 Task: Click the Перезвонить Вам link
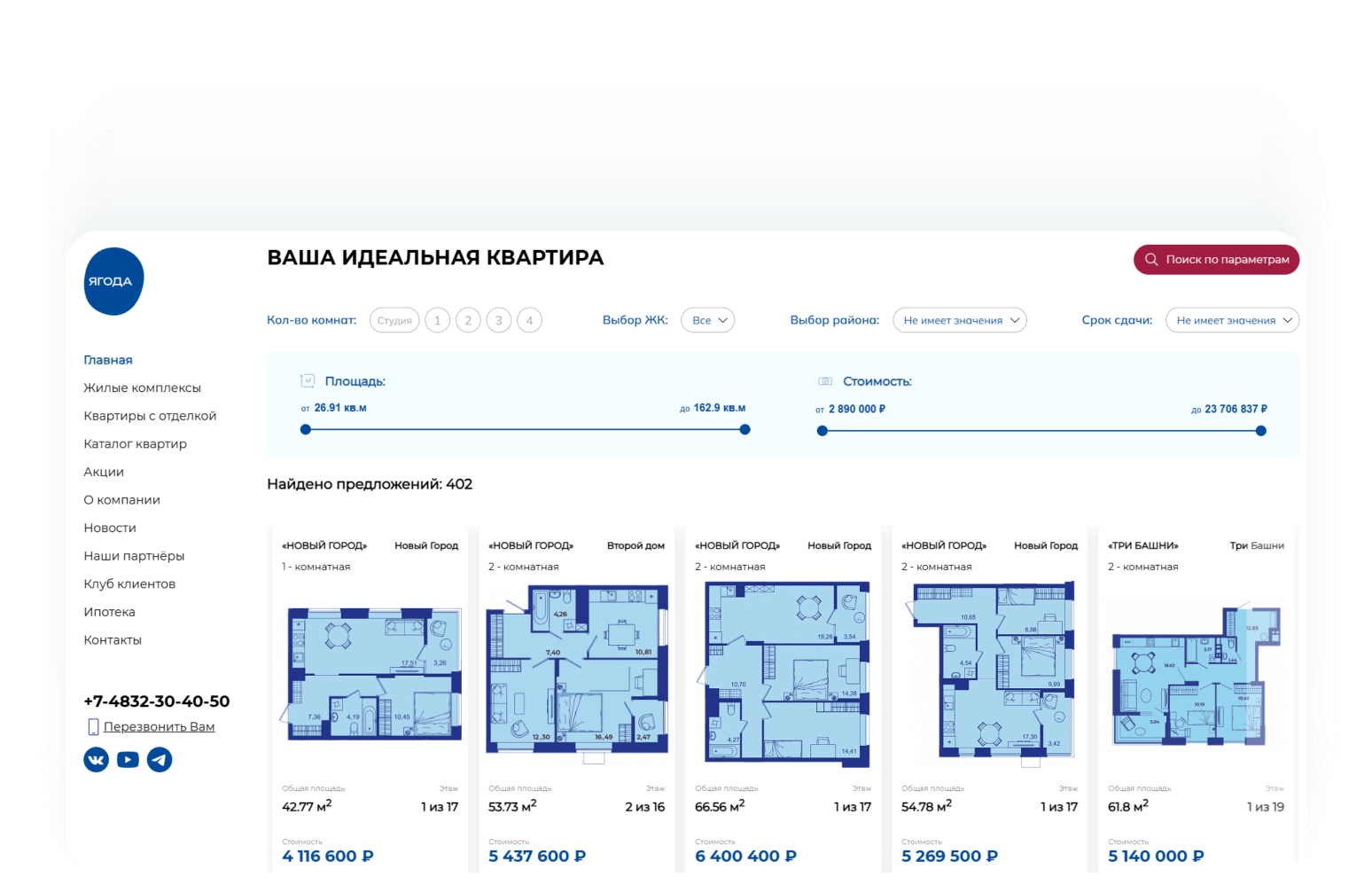coord(159,727)
